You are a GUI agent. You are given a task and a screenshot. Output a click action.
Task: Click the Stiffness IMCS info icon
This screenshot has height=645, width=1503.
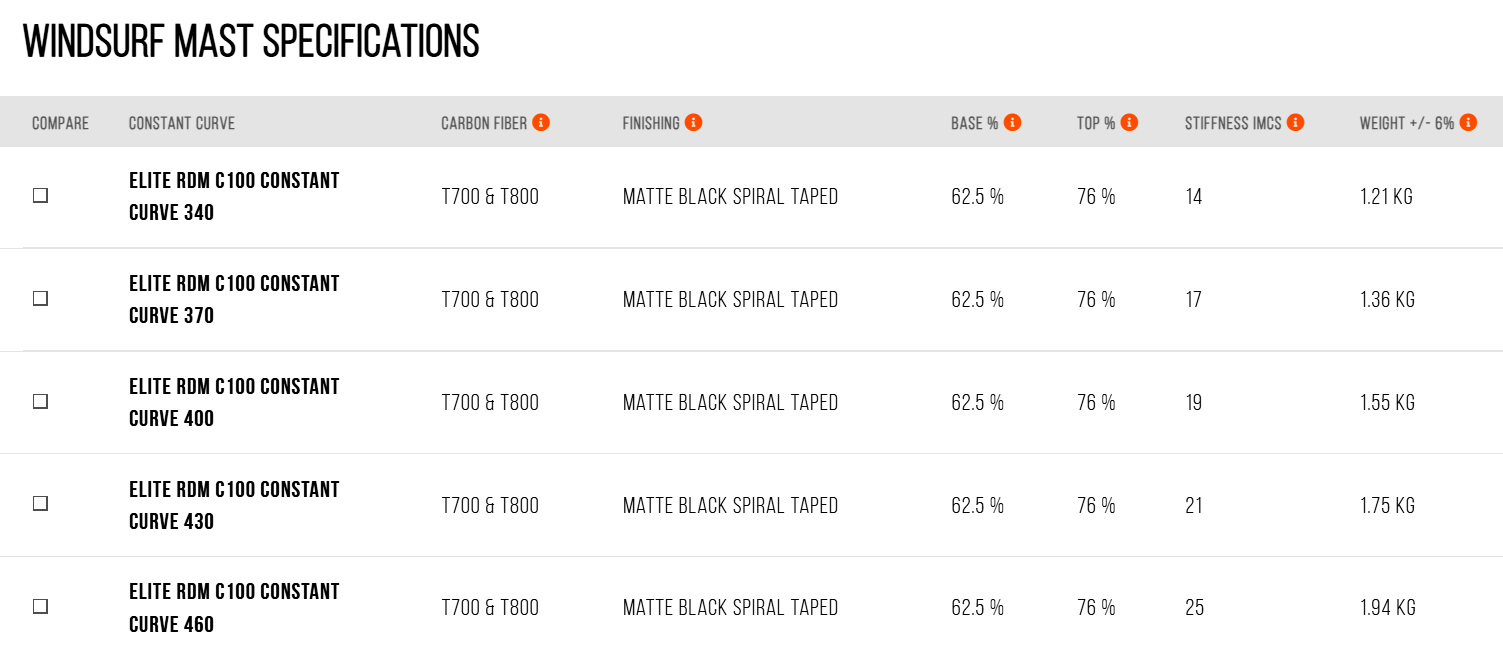(1295, 122)
